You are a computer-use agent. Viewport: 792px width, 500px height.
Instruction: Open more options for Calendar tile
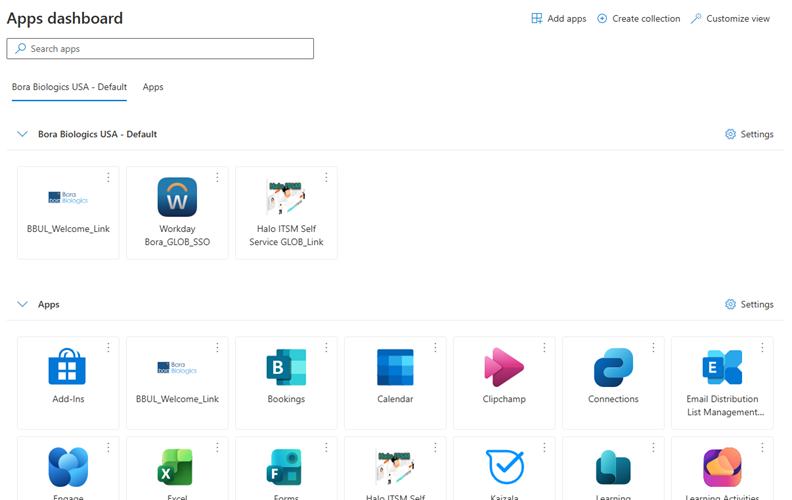[x=435, y=347]
